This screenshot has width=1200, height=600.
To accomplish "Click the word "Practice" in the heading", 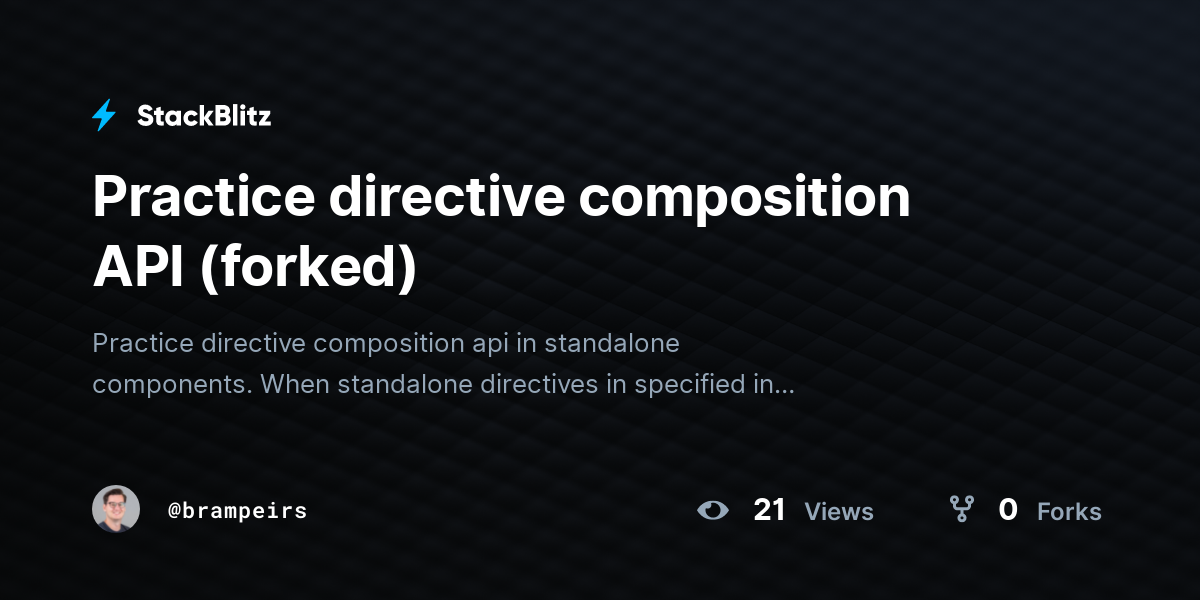I will [x=202, y=197].
